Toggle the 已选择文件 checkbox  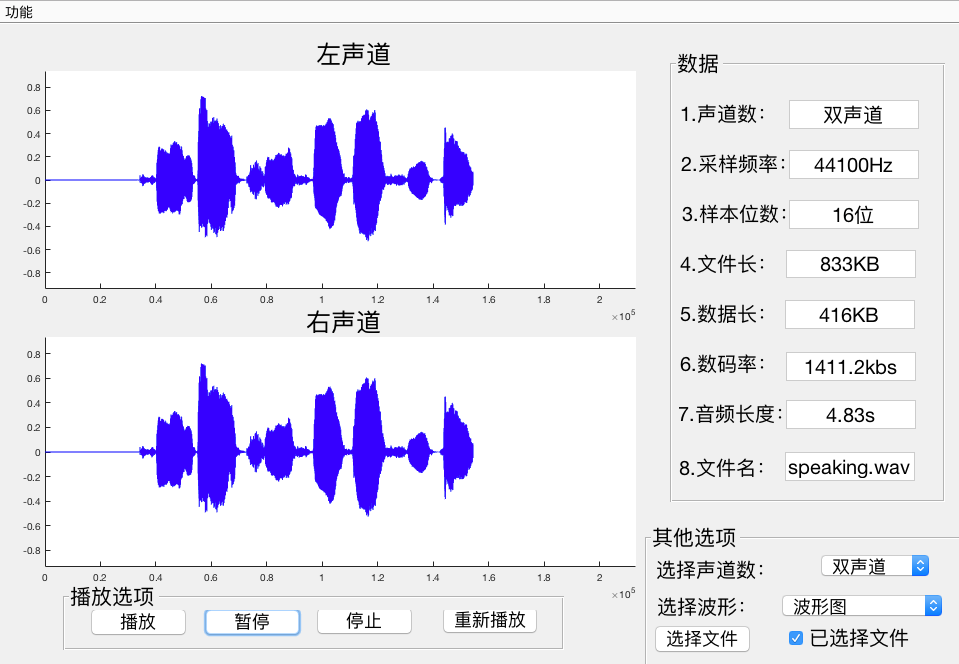(x=795, y=639)
